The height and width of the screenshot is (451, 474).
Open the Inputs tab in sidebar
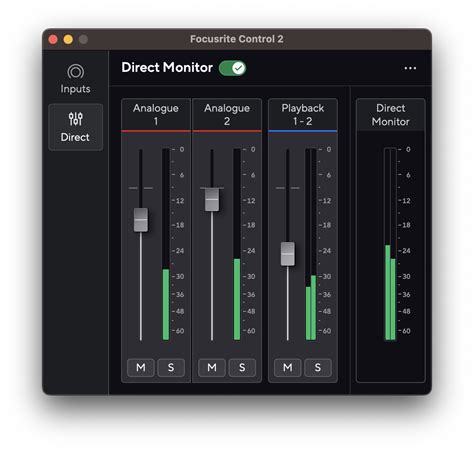75,79
